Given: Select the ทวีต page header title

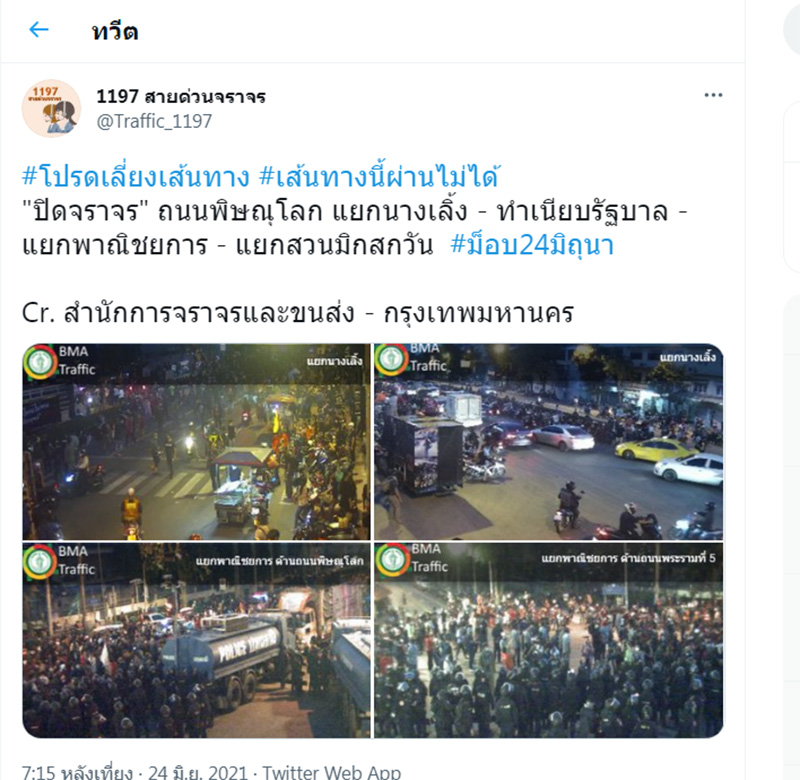Looking at the screenshot, I should point(115,32).
